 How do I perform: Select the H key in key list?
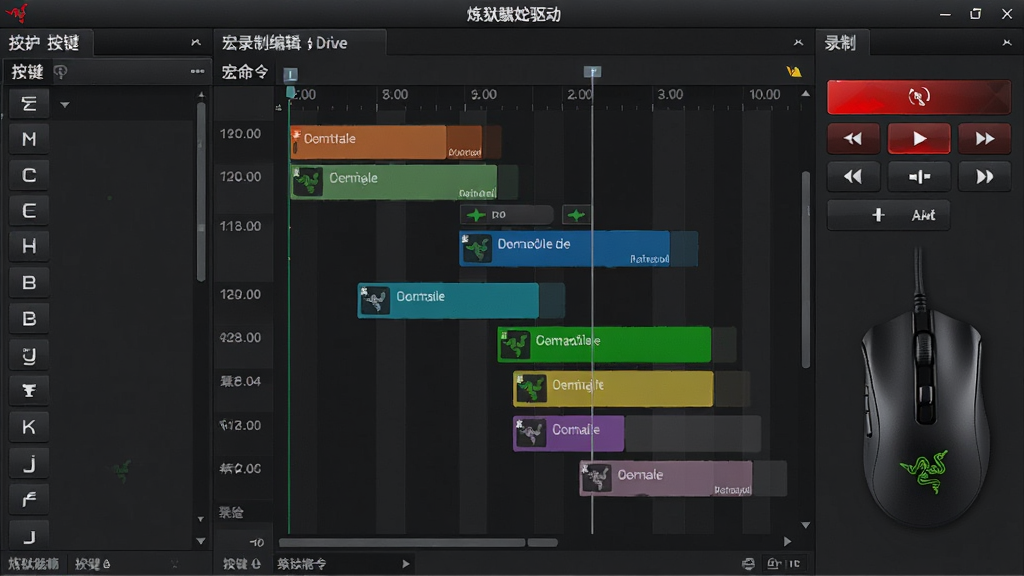29,246
